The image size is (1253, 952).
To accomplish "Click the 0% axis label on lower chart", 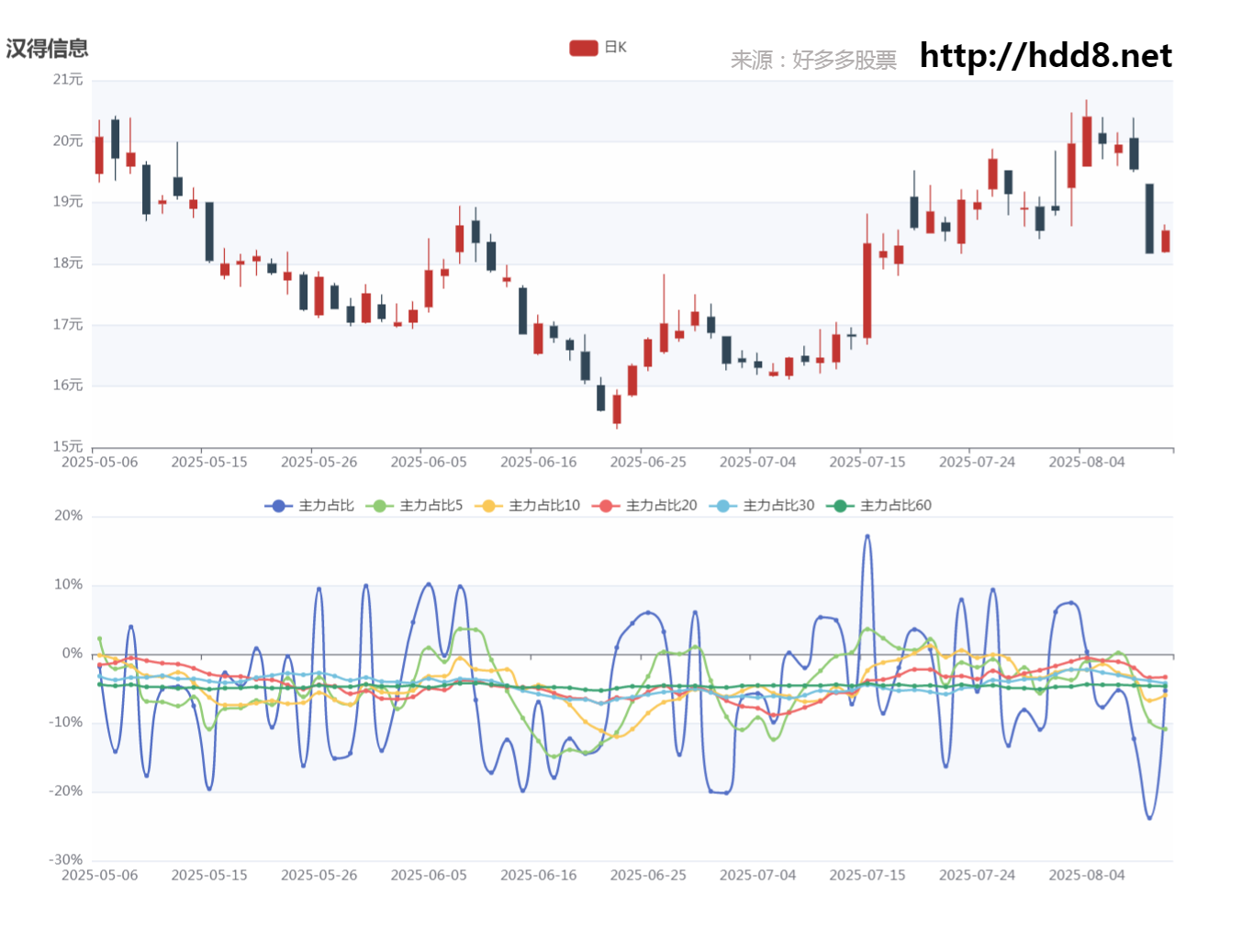I will click(73, 654).
